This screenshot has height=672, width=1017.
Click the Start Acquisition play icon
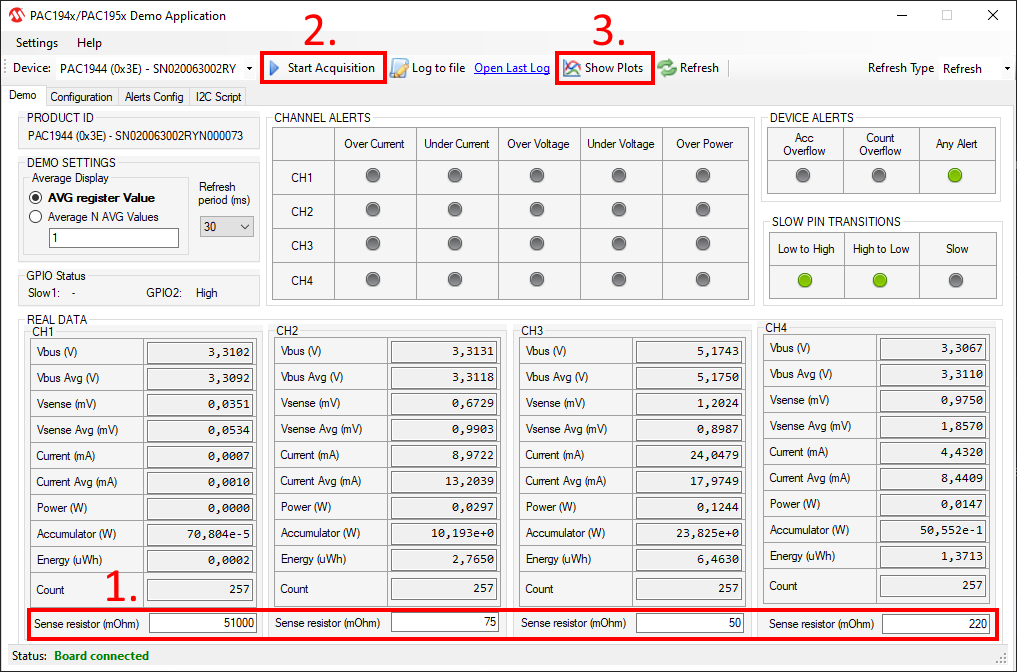tap(274, 68)
